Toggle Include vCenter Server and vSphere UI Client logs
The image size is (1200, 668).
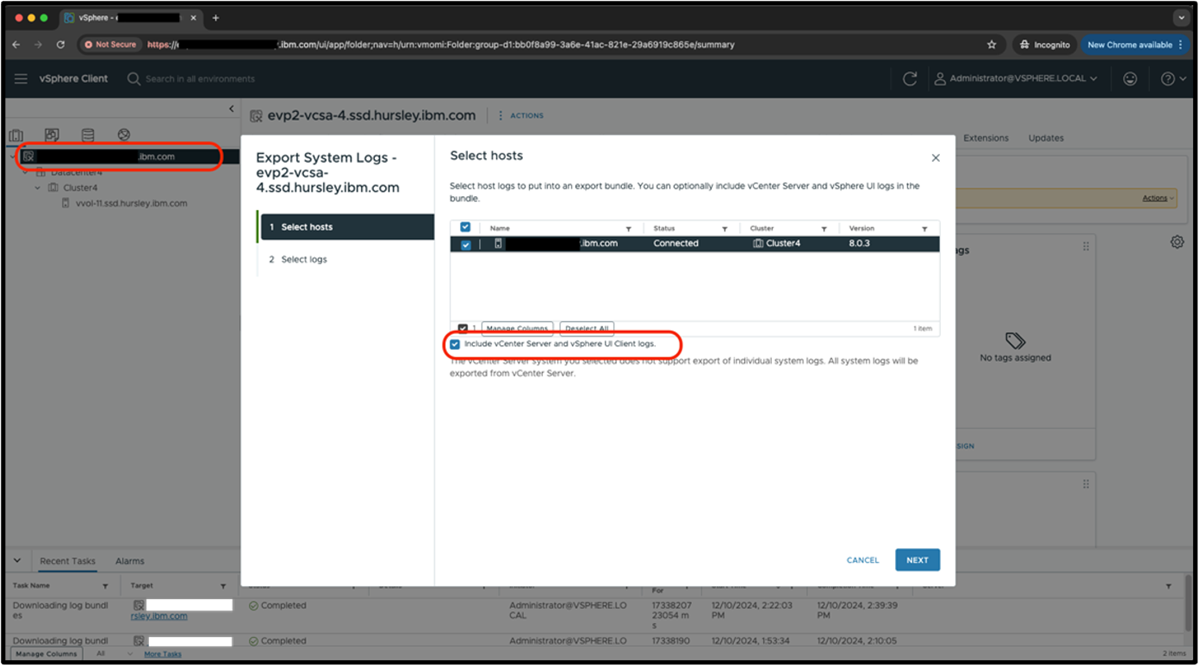coord(455,344)
